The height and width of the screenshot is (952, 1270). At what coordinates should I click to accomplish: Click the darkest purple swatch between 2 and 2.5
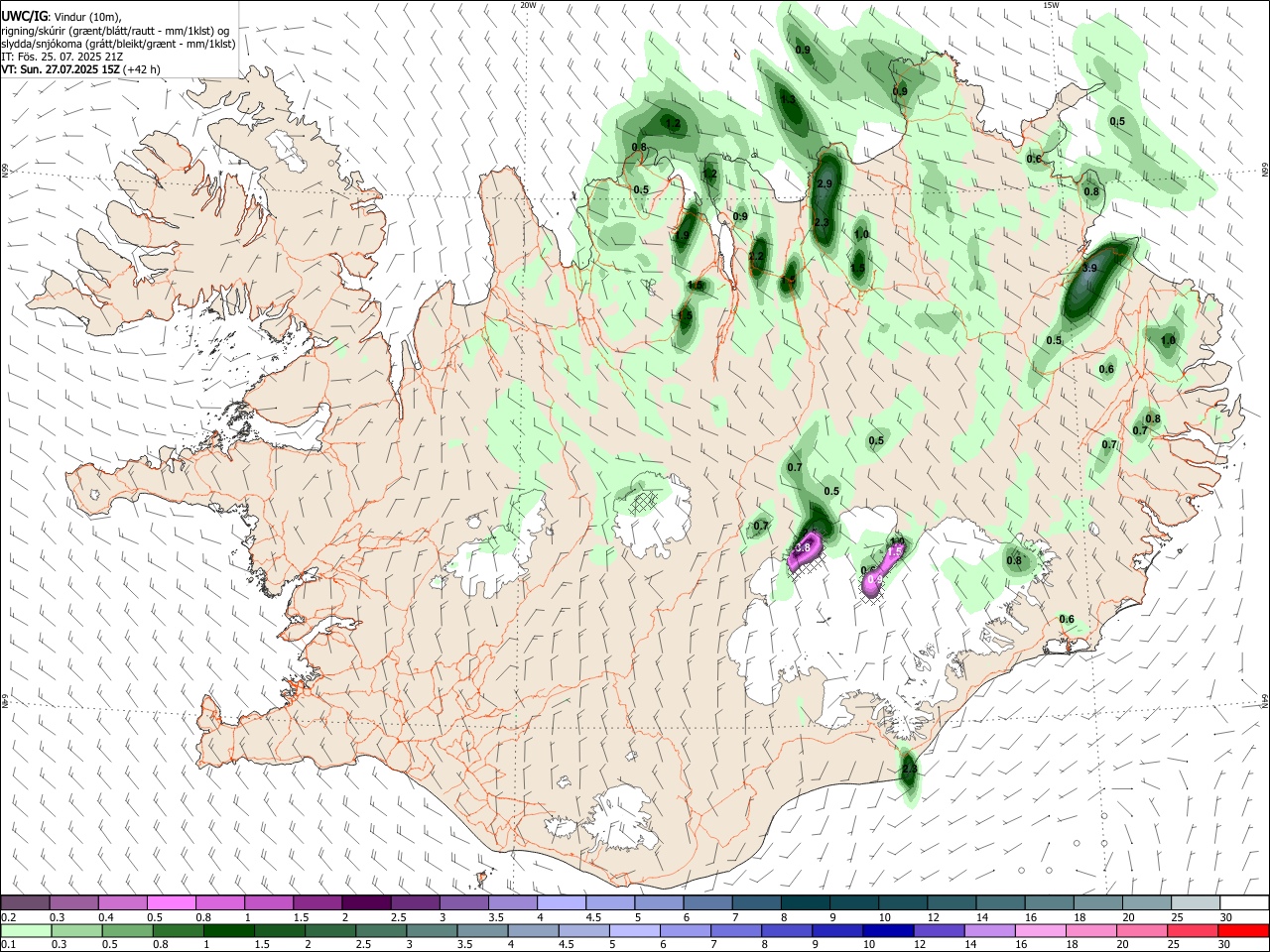point(366,903)
